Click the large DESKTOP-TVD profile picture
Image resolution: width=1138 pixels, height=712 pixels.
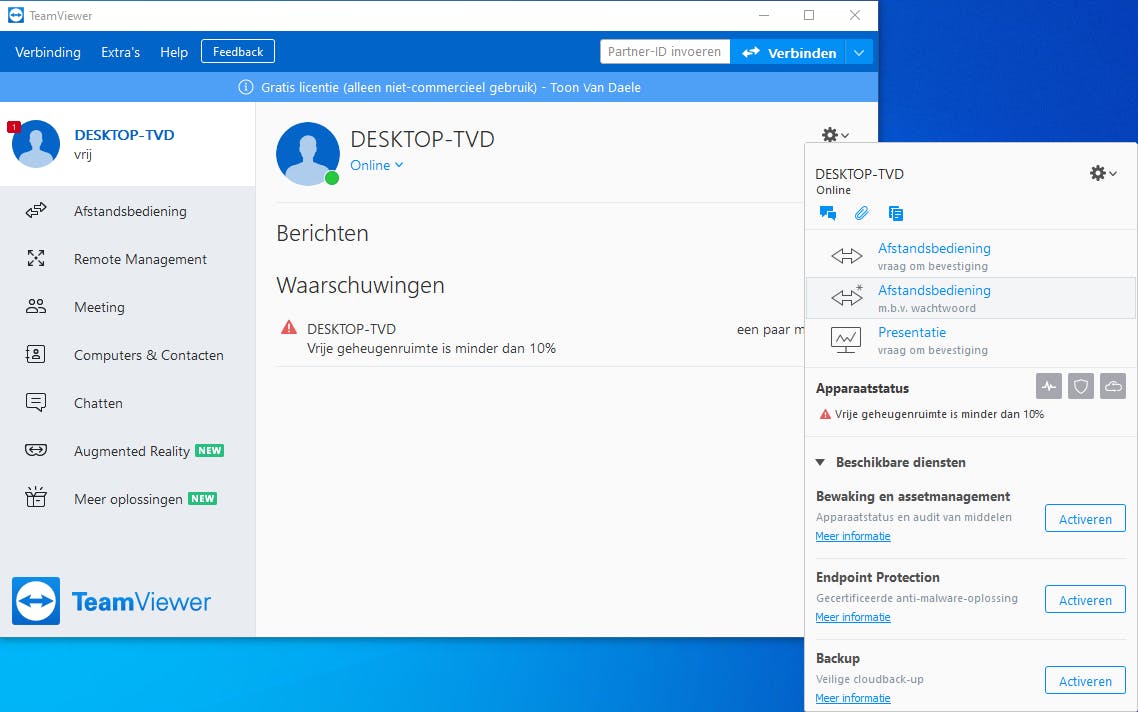[308, 154]
